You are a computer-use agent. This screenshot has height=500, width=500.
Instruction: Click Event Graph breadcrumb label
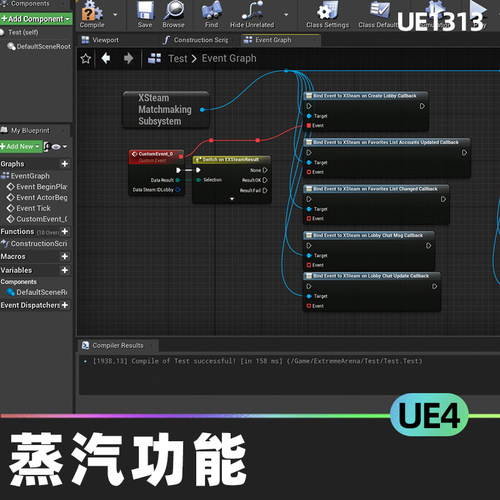(229, 58)
